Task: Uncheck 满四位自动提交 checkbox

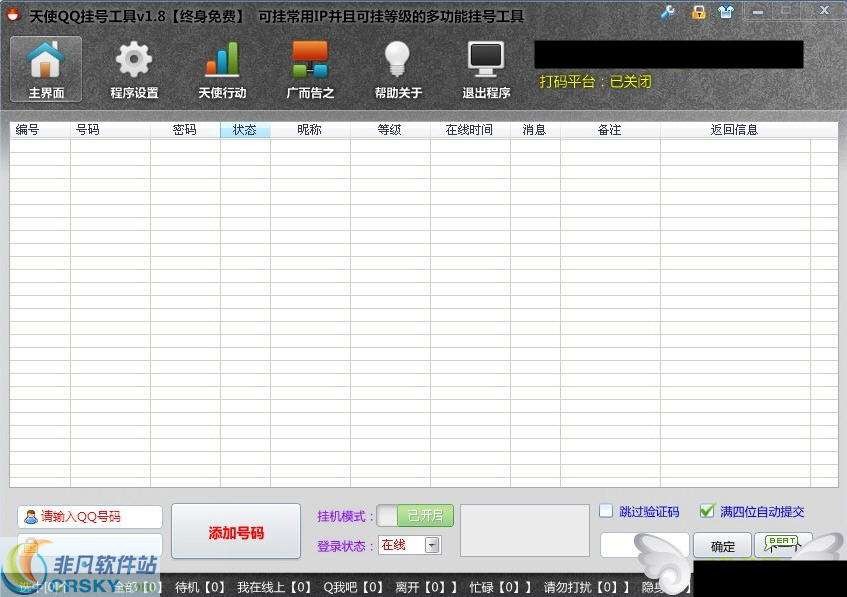Action: click(706, 511)
